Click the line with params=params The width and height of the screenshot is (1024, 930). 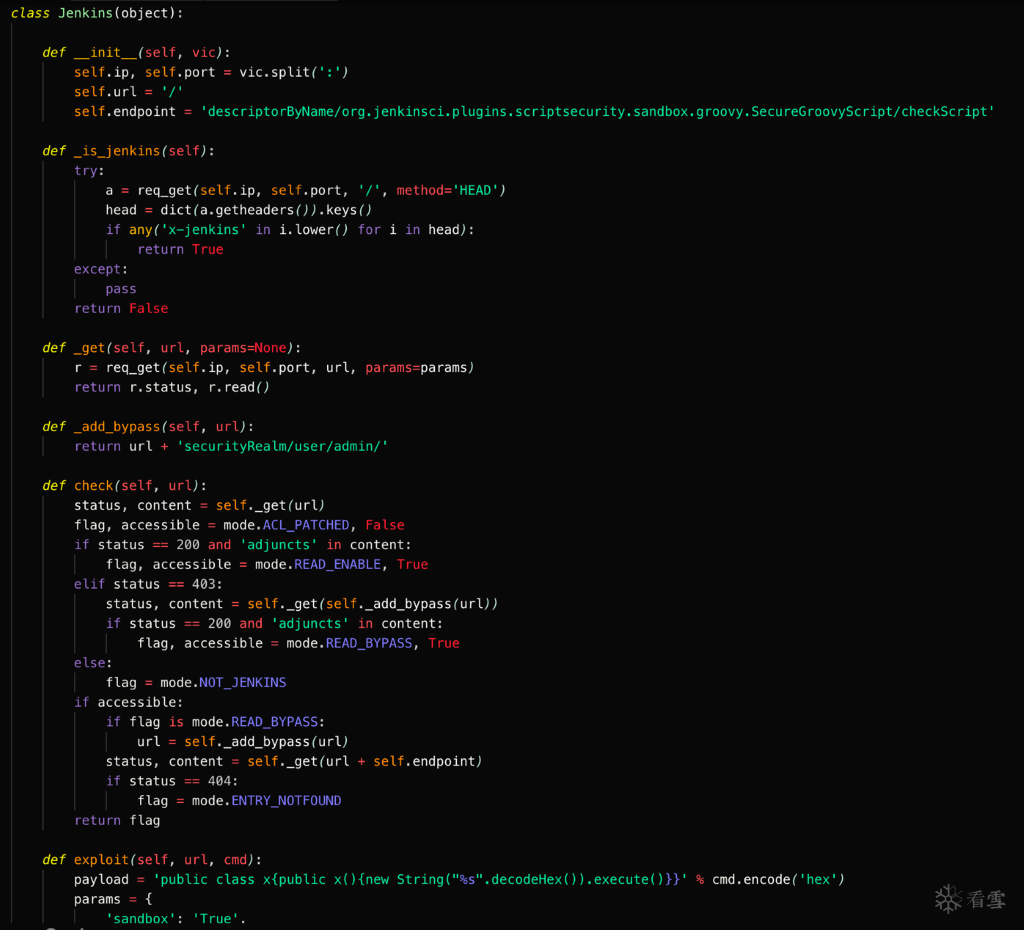tap(274, 368)
